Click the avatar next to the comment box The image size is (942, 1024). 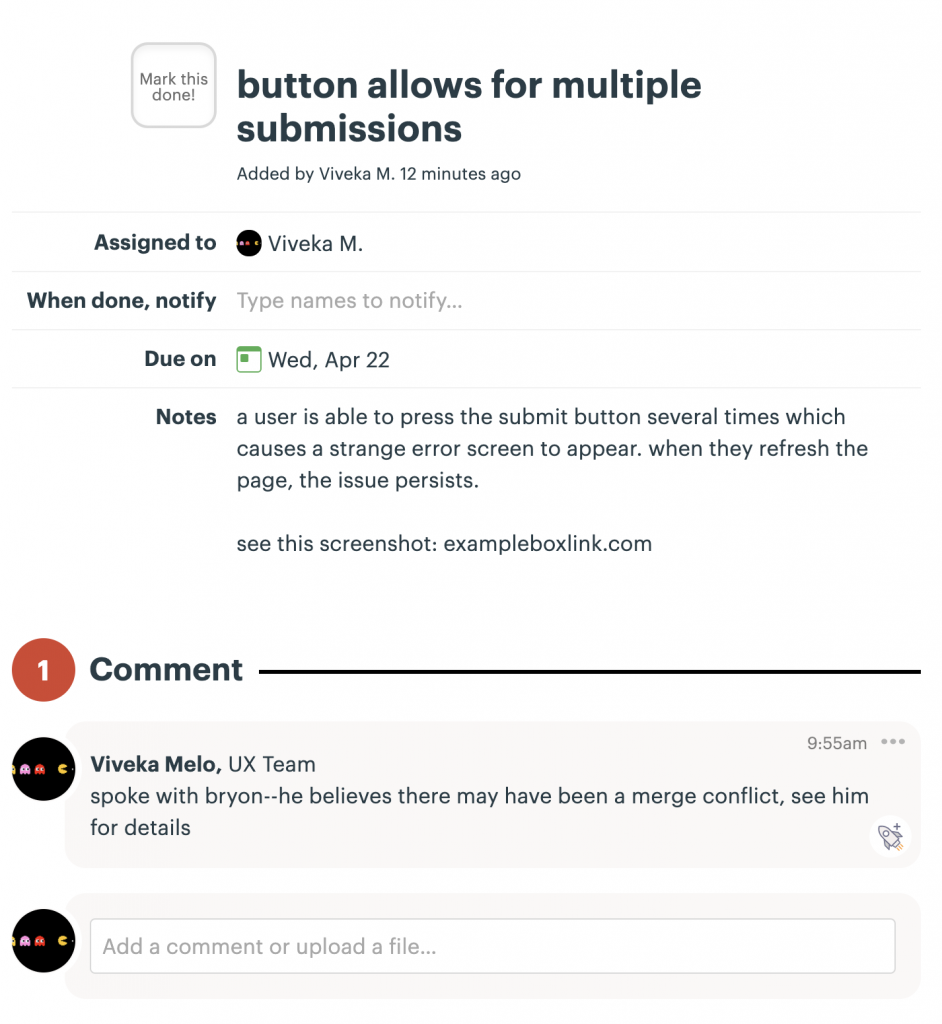[43, 940]
